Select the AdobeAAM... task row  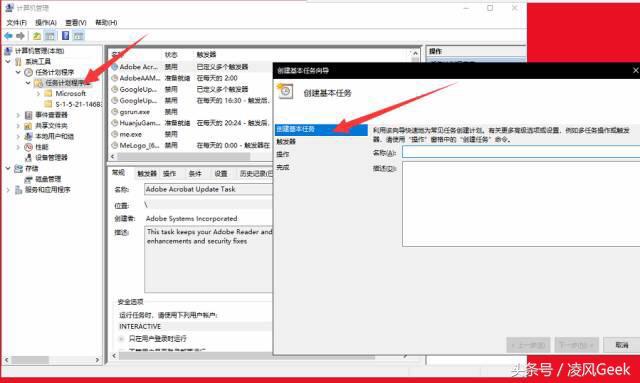pyautogui.click(x=191, y=78)
